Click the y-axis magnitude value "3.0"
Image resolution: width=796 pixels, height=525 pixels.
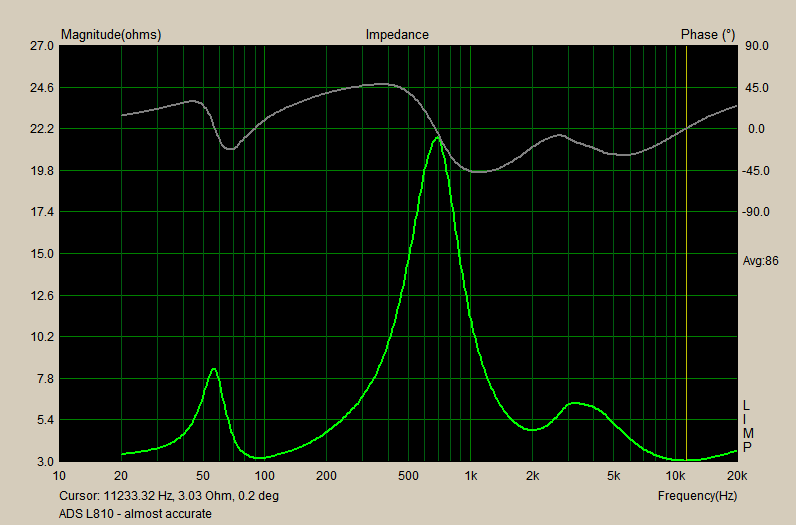tap(45, 462)
